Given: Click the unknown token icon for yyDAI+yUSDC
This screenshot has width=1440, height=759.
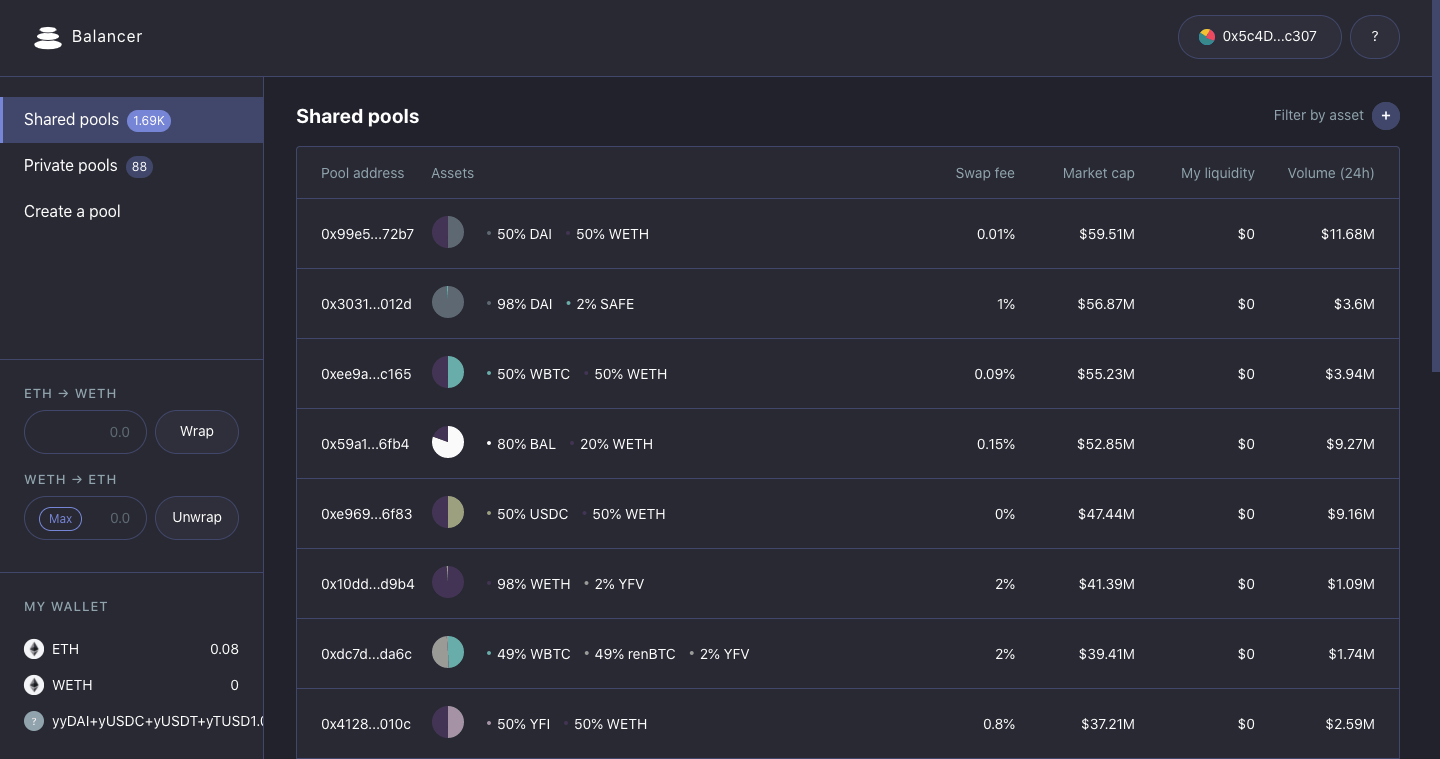Looking at the screenshot, I should click(34, 721).
